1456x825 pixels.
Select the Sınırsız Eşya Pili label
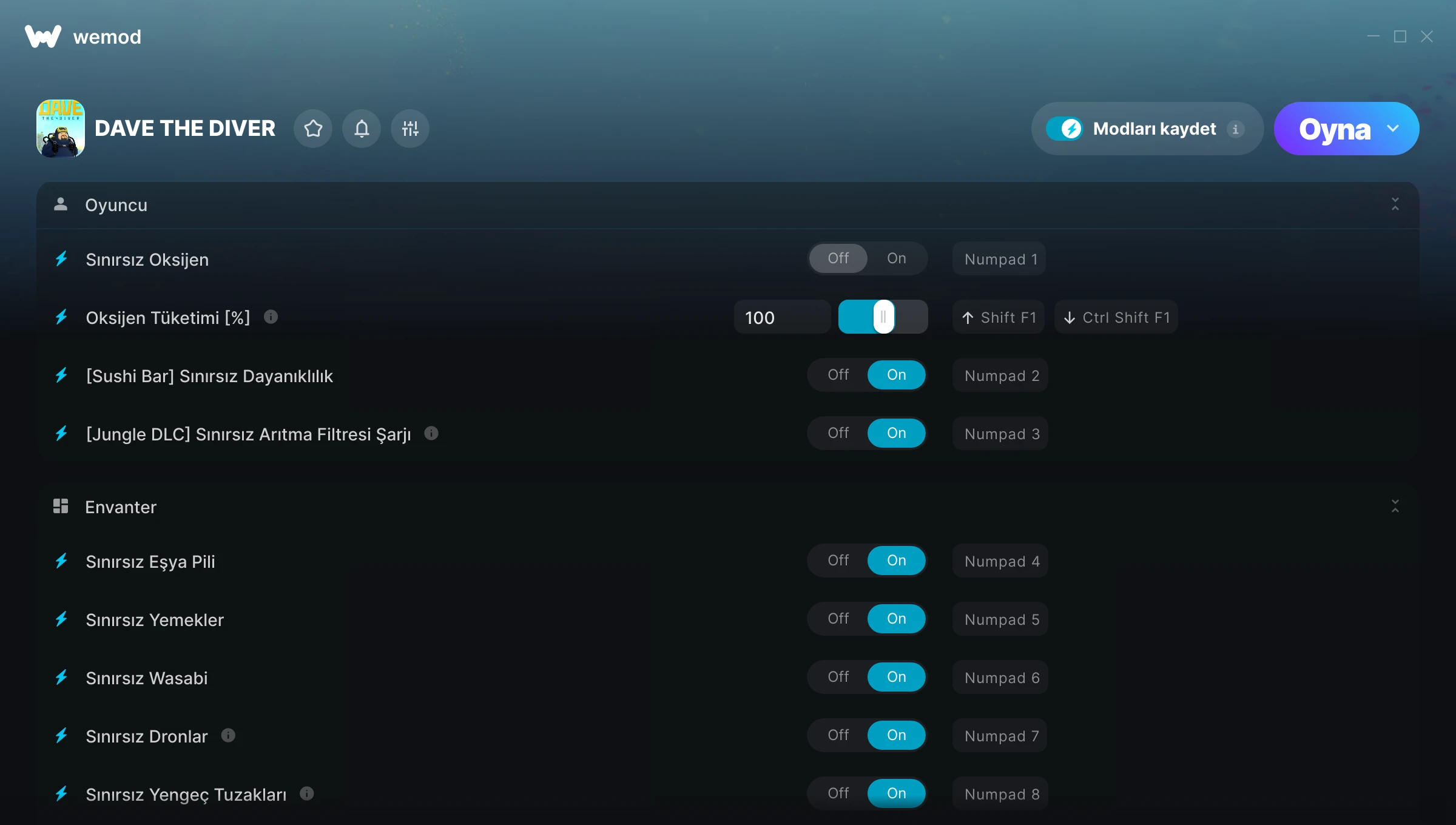tap(150, 562)
